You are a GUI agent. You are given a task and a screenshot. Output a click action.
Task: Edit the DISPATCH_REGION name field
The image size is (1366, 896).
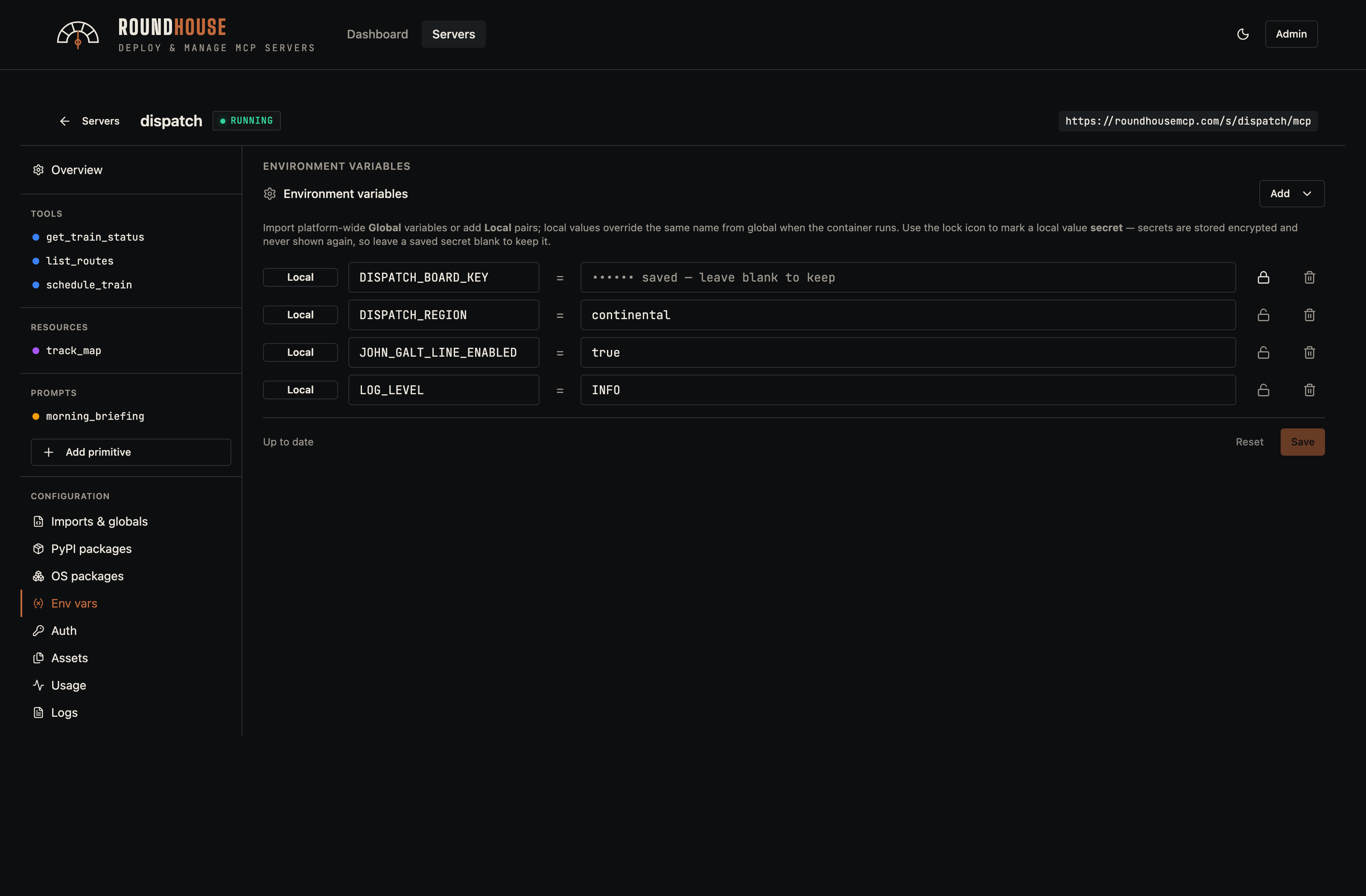[444, 315]
